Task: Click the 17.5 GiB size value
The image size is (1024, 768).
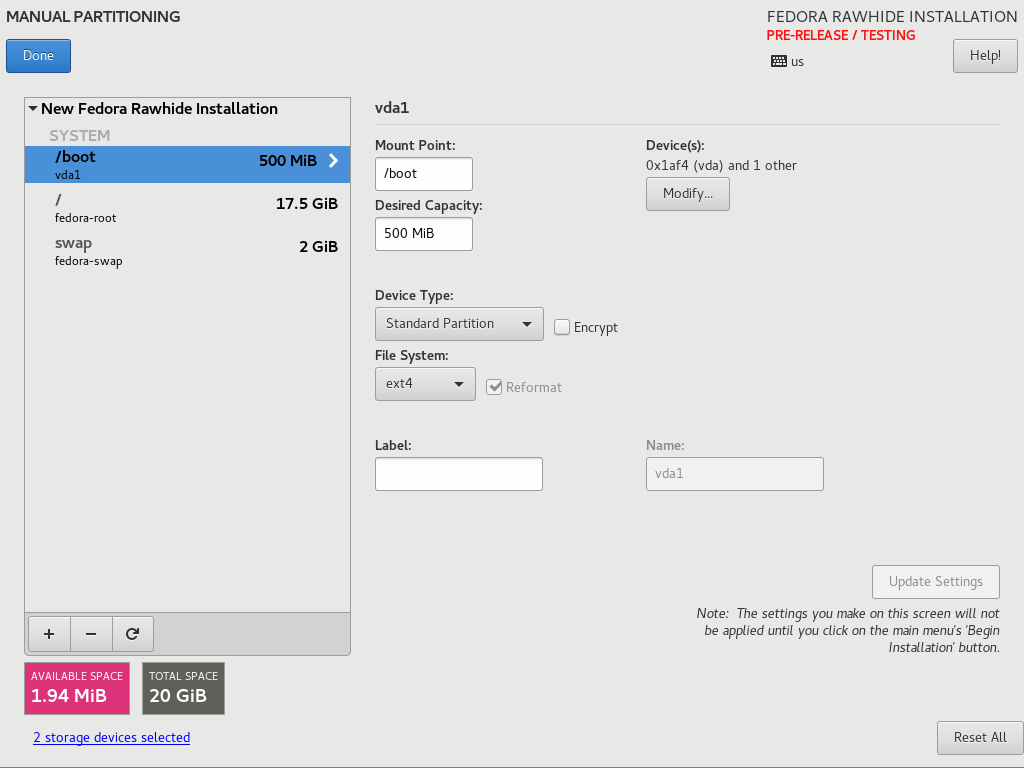Action: coord(307,204)
